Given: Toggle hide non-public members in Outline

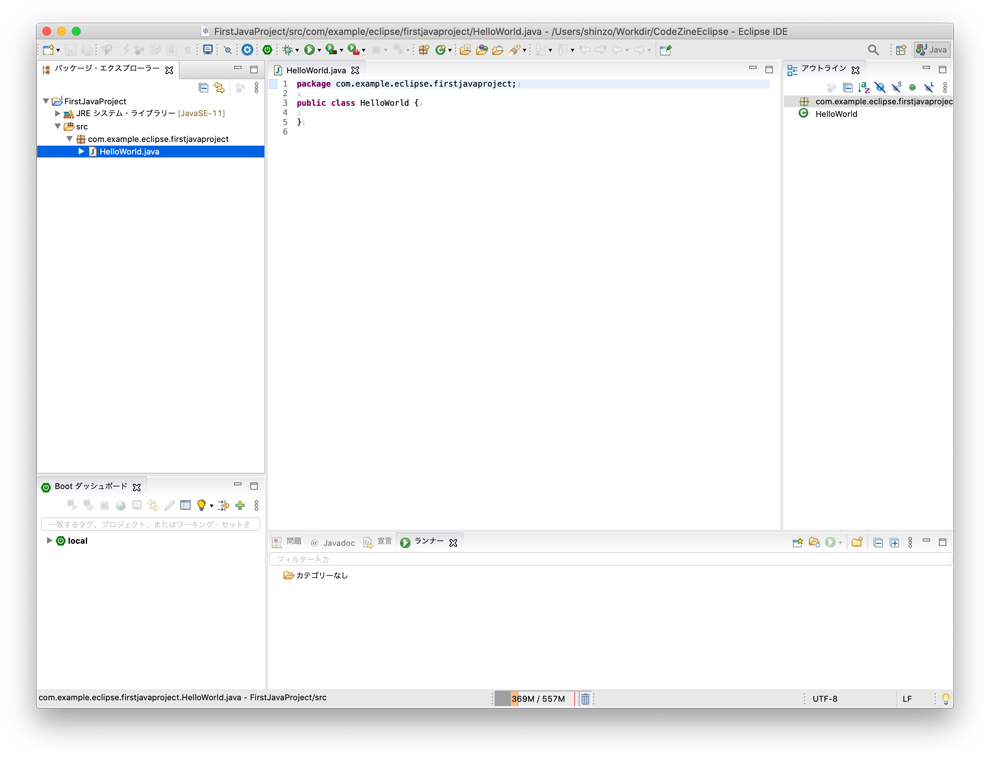Looking at the screenshot, I should (912, 88).
